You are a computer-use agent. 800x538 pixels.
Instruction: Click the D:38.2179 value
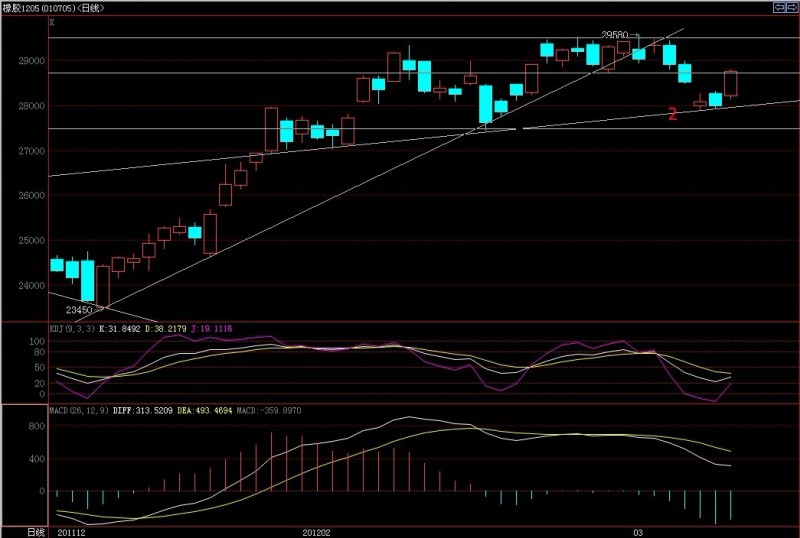[x=166, y=329]
